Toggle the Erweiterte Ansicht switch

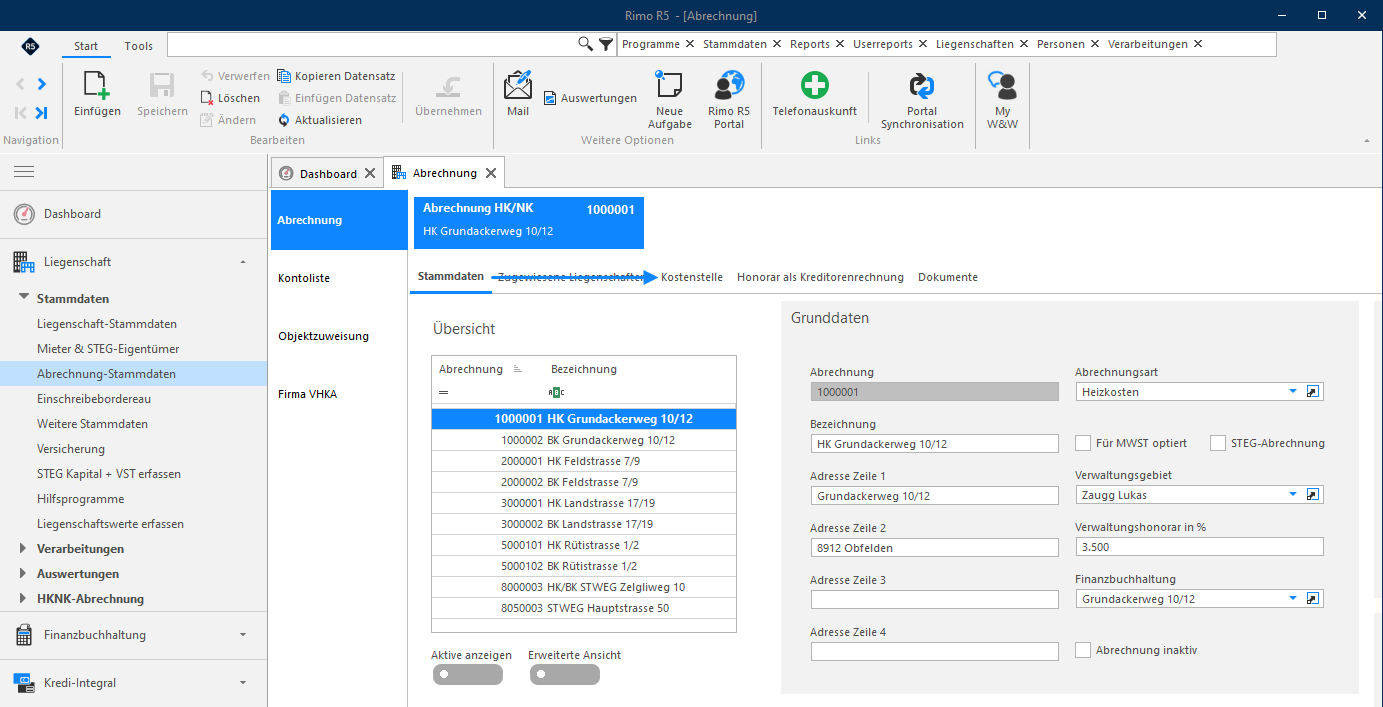pyautogui.click(x=565, y=674)
